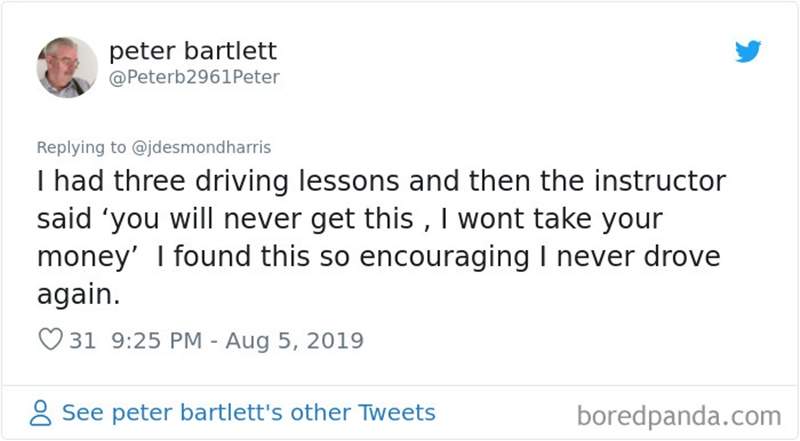Open the @Peterb2961Peter handle
The height and width of the screenshot is (441, 800).
tap(194, 78)
